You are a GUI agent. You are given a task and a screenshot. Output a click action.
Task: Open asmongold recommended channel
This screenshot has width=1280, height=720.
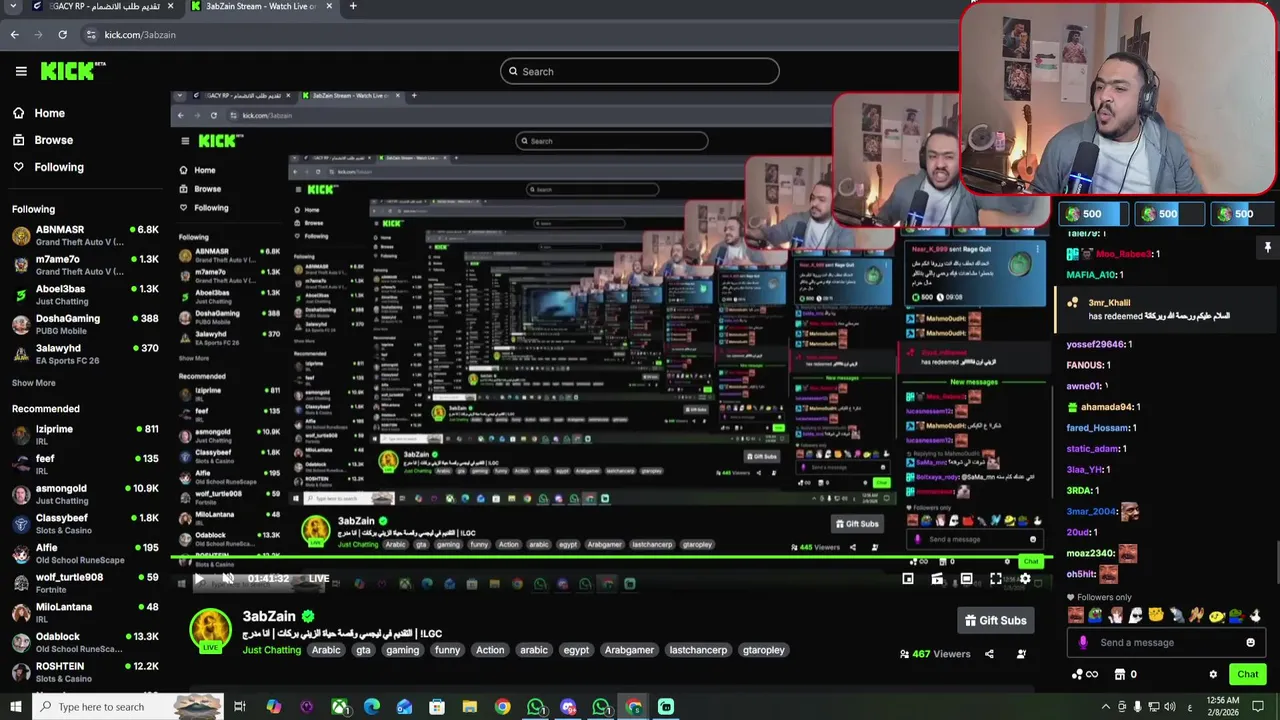coord(85,494)
